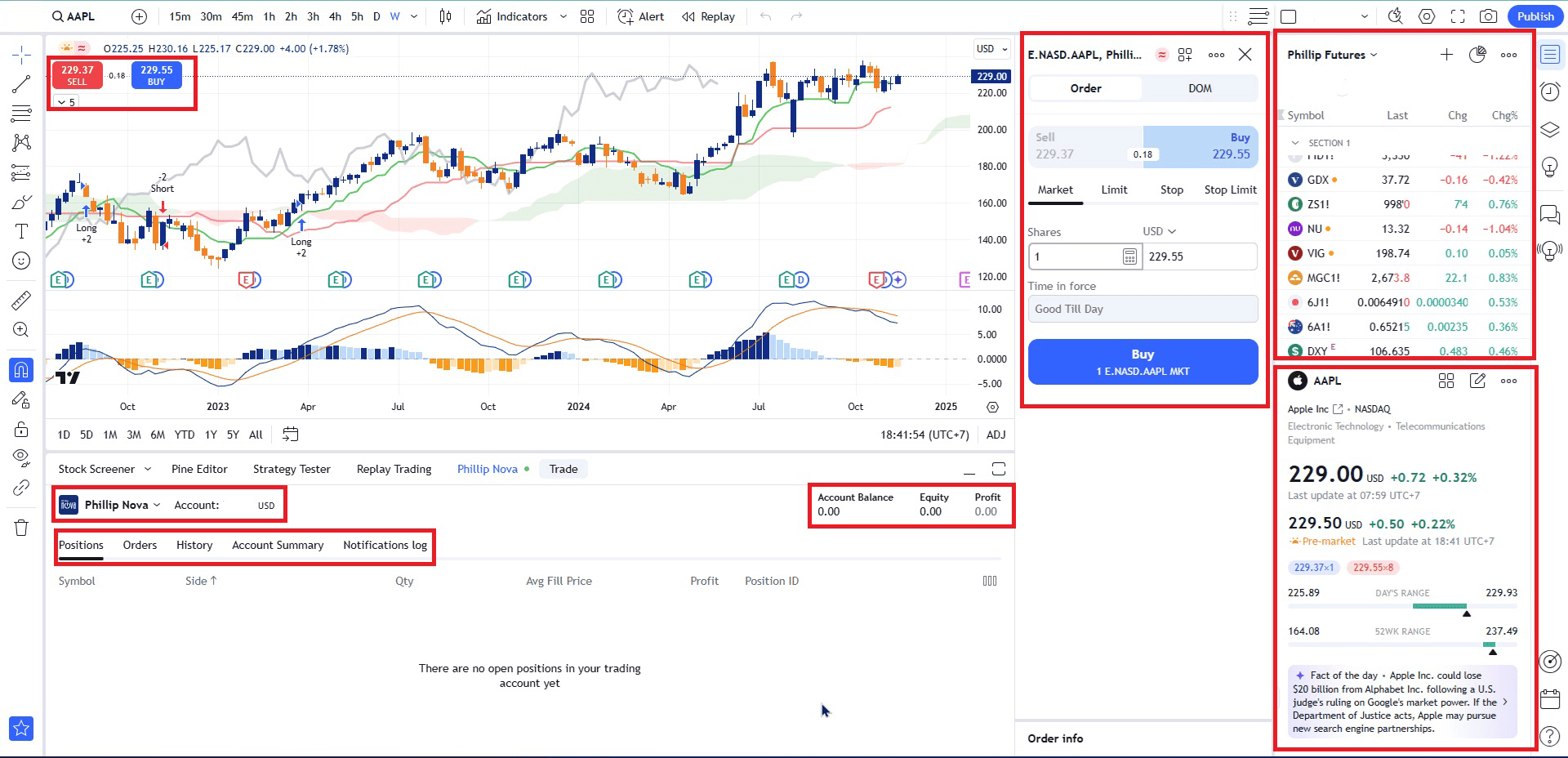Open forecasting and measurement tools
Image resolution: width=1568 pixels, height=758 pixels.
click(21, 172)
